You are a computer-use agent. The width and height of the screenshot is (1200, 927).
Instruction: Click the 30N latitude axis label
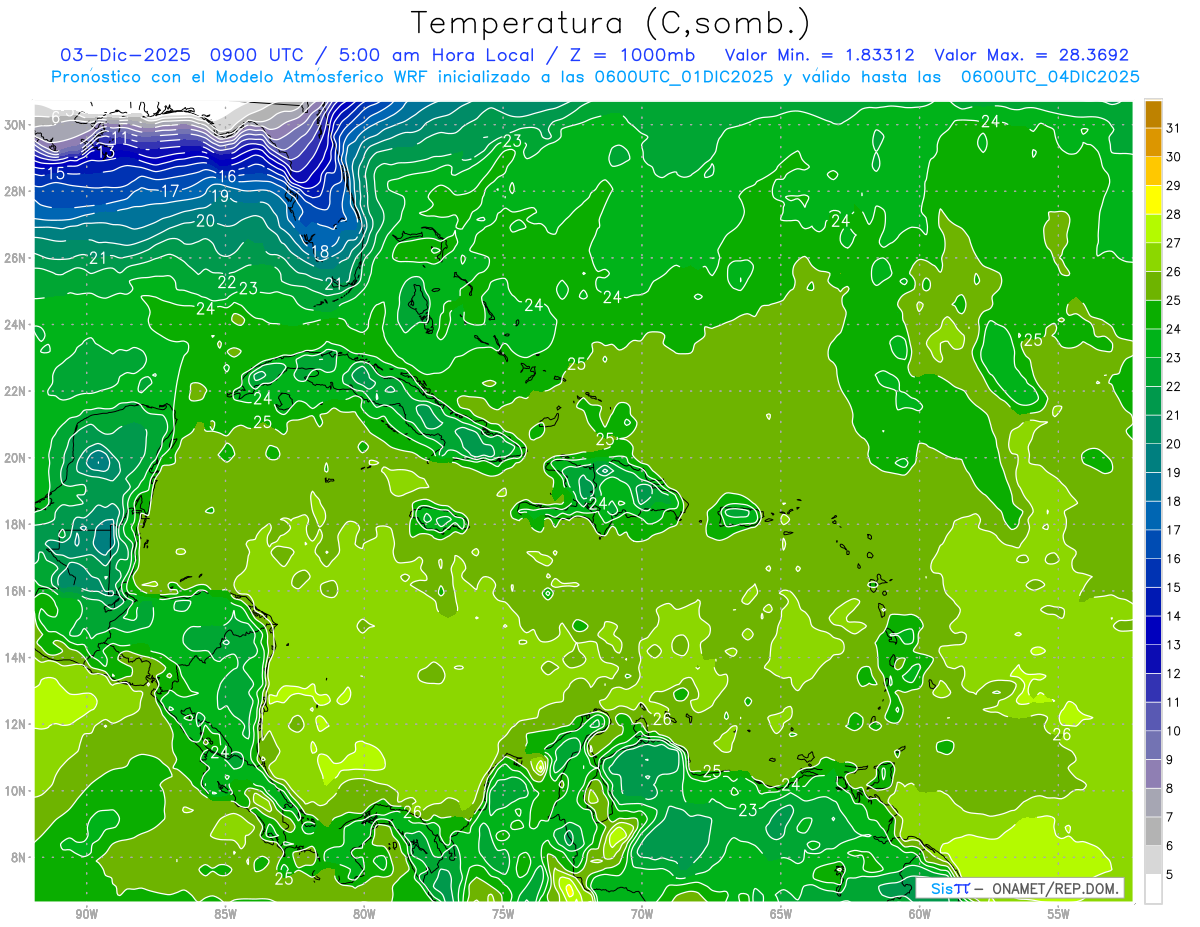pyautogui.click(x=16, y=124)
